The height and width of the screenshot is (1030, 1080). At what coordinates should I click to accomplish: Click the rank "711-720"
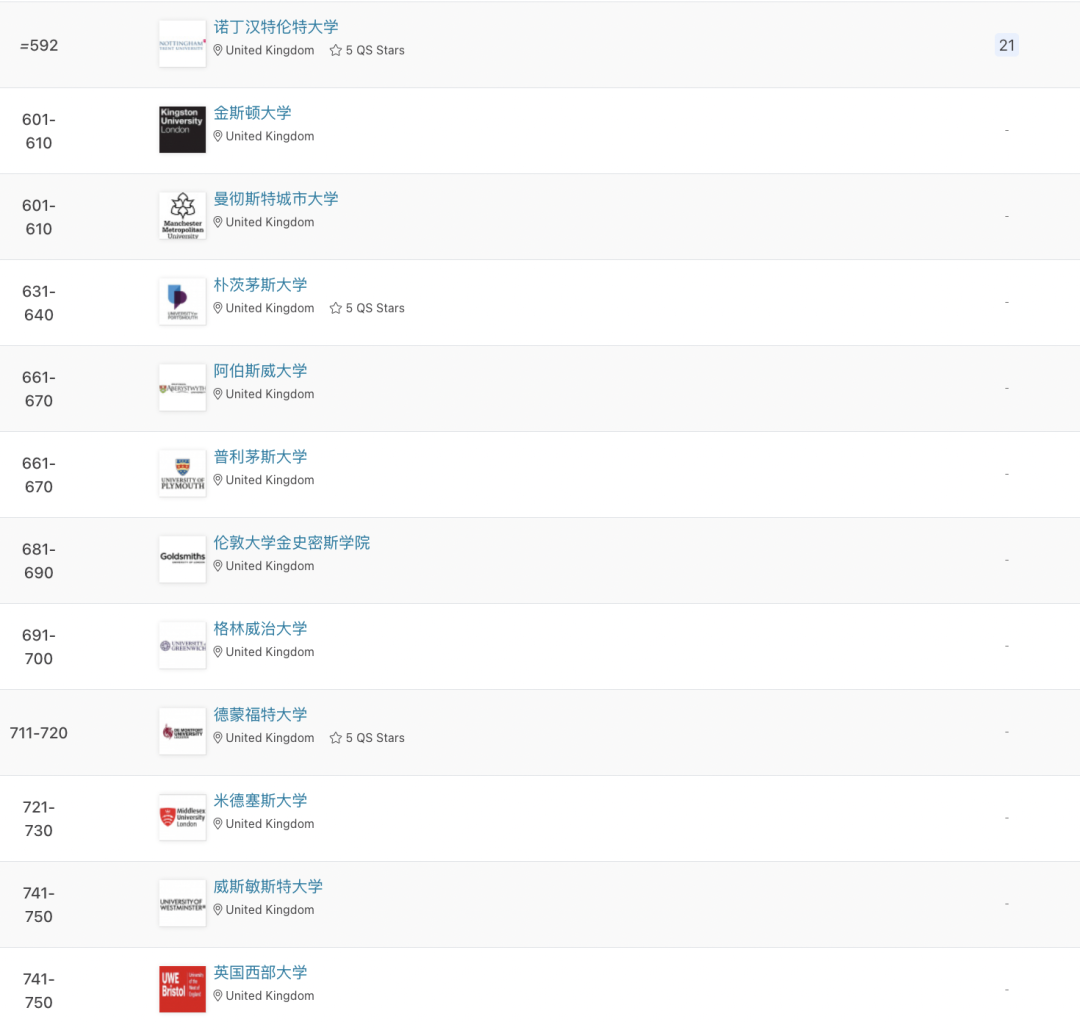pyautogui.click(x=39, y=733)
